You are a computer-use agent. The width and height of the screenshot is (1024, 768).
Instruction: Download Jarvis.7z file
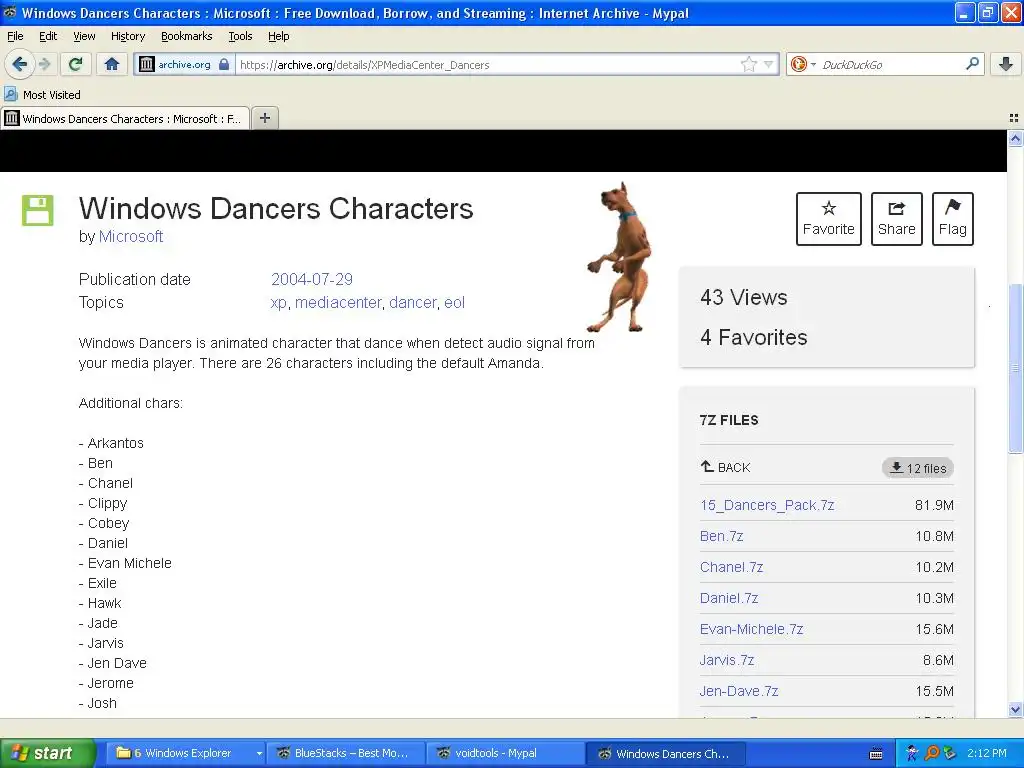click(727, 660)
